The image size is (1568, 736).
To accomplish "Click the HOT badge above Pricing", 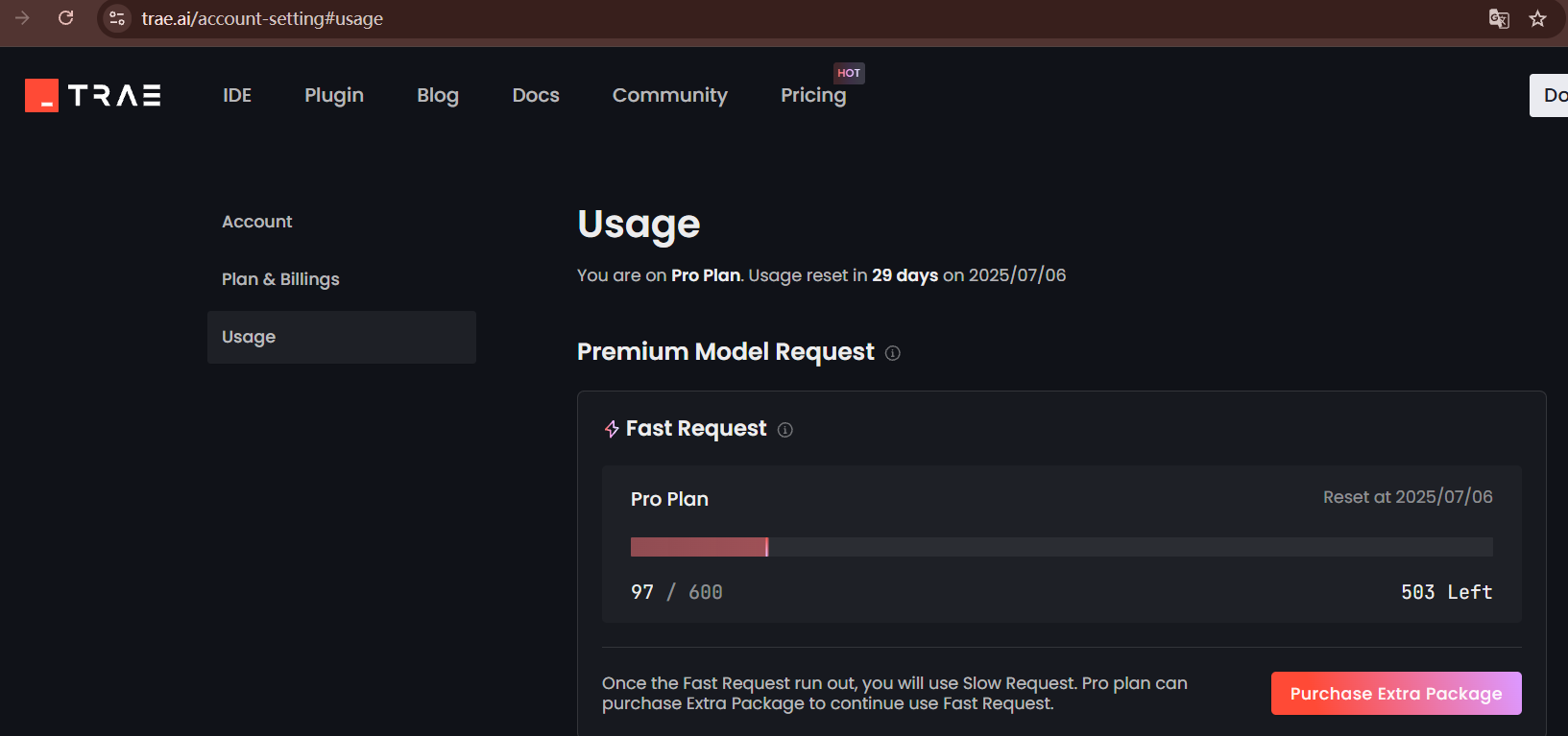I will (849, 73).
